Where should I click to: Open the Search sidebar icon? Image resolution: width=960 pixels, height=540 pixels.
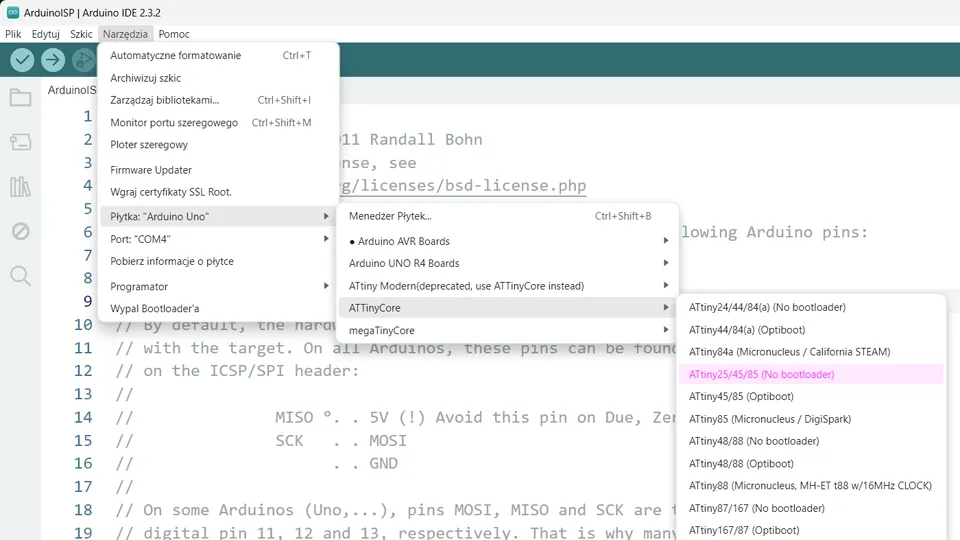20,276
